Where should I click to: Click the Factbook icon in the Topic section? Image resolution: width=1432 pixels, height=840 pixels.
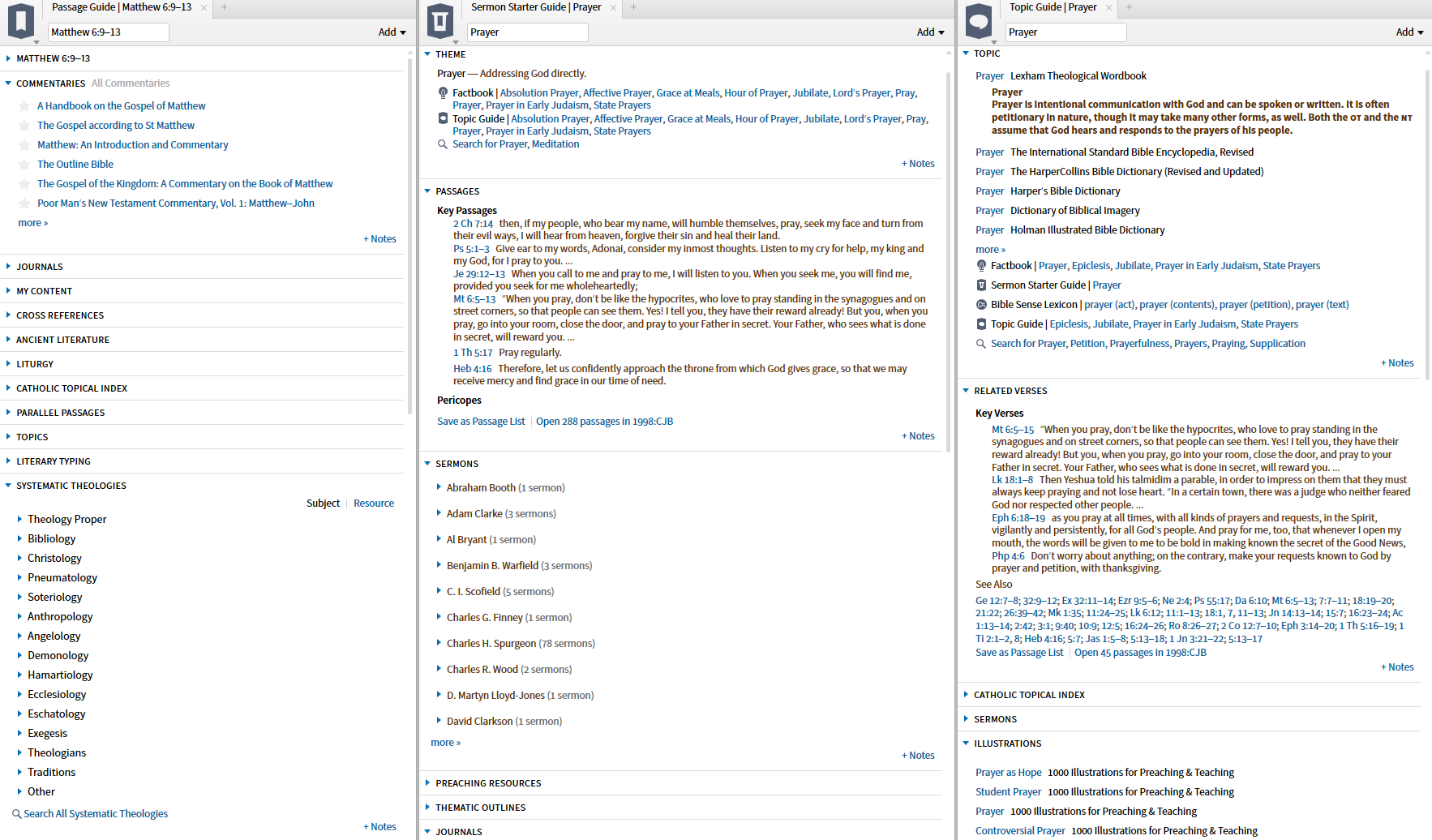point(981,266)
